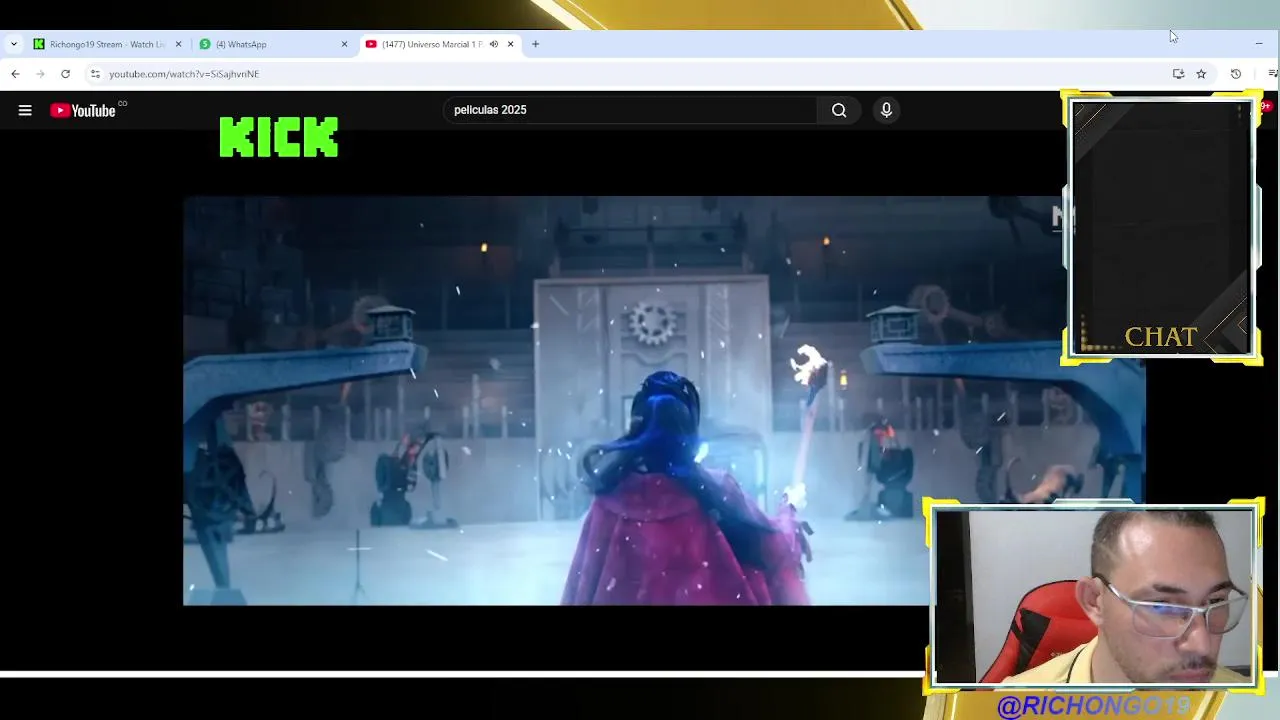Go back with the browser back arrow
Viewport: 1280px width, 720px height.
15,74
